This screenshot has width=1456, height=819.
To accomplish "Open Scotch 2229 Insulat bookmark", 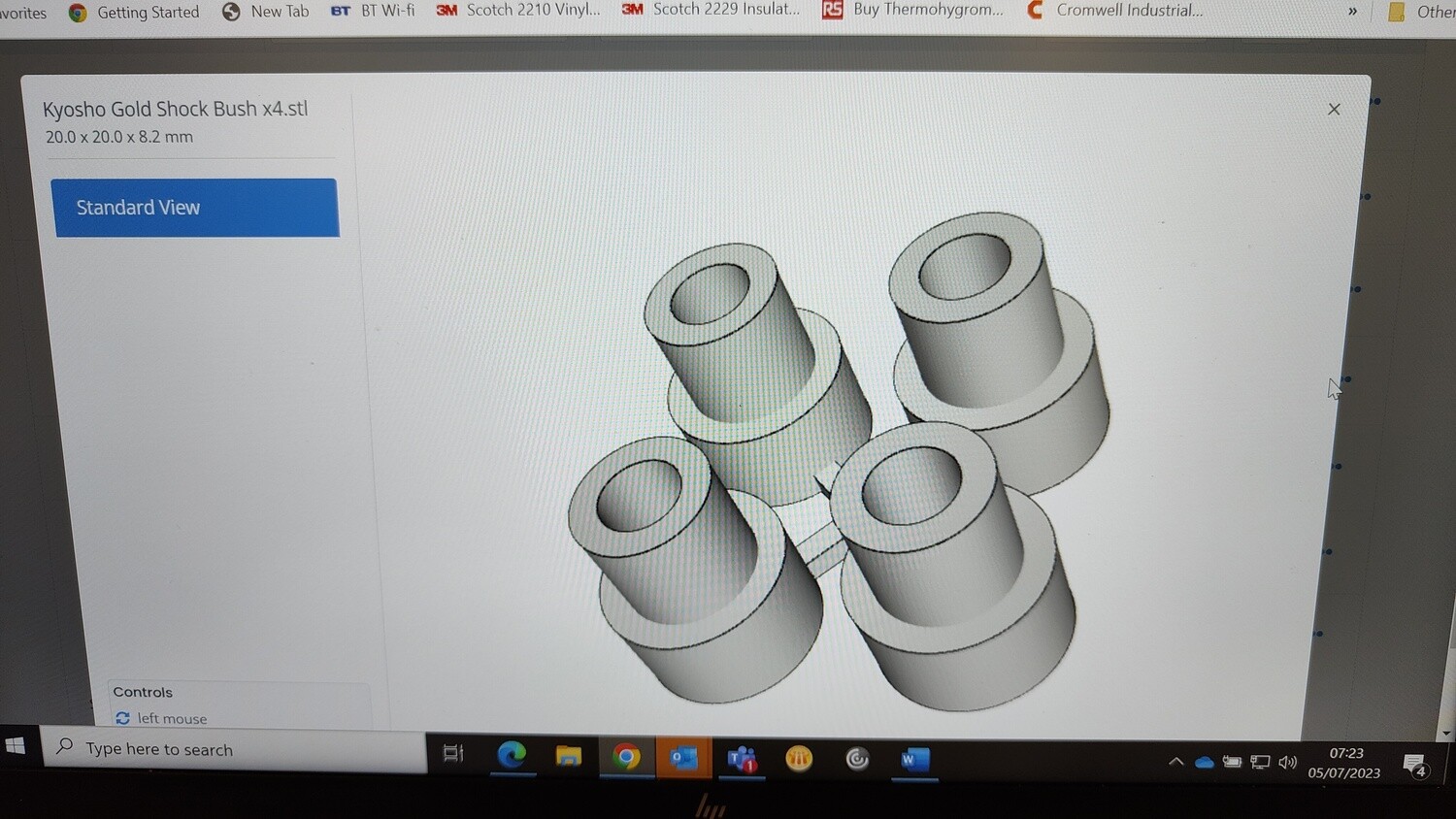I will tap(711, 10).
